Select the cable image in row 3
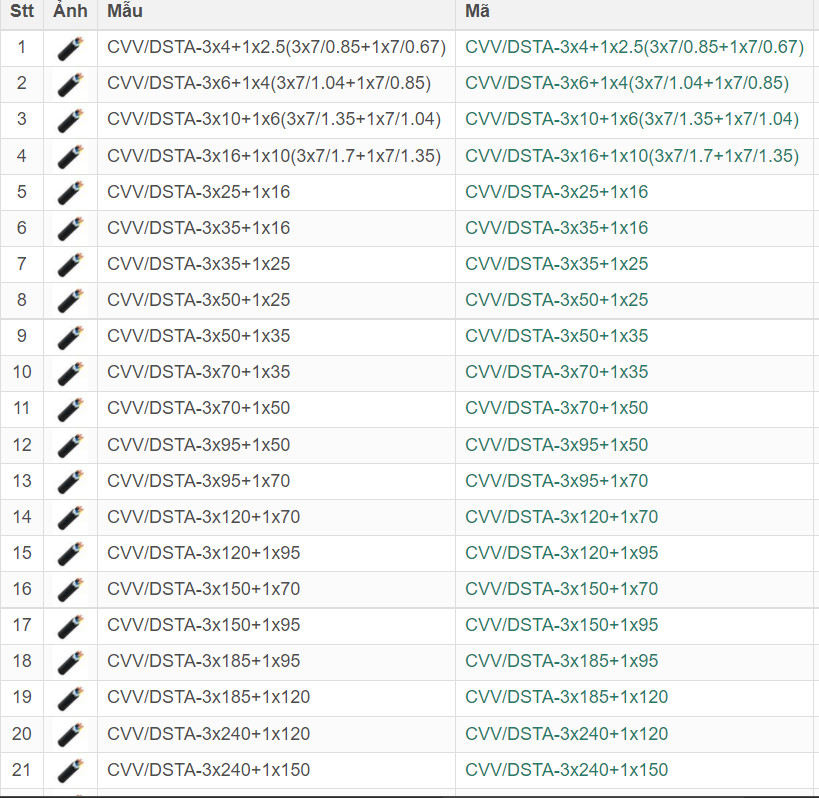Viewport: 819px width, 798px height. pos(69,120)
